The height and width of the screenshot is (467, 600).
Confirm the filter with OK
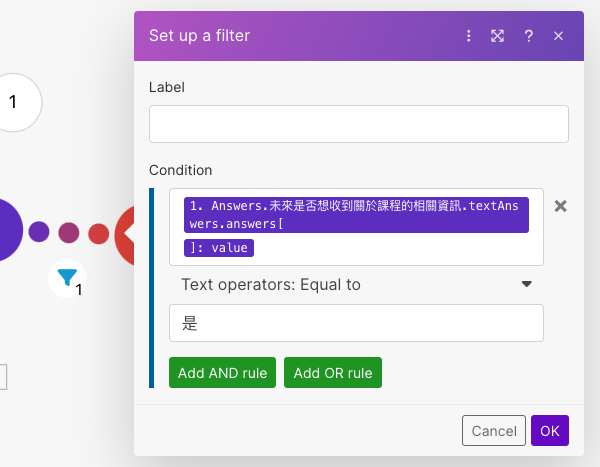pyautogui.click(x=550, y=431)
